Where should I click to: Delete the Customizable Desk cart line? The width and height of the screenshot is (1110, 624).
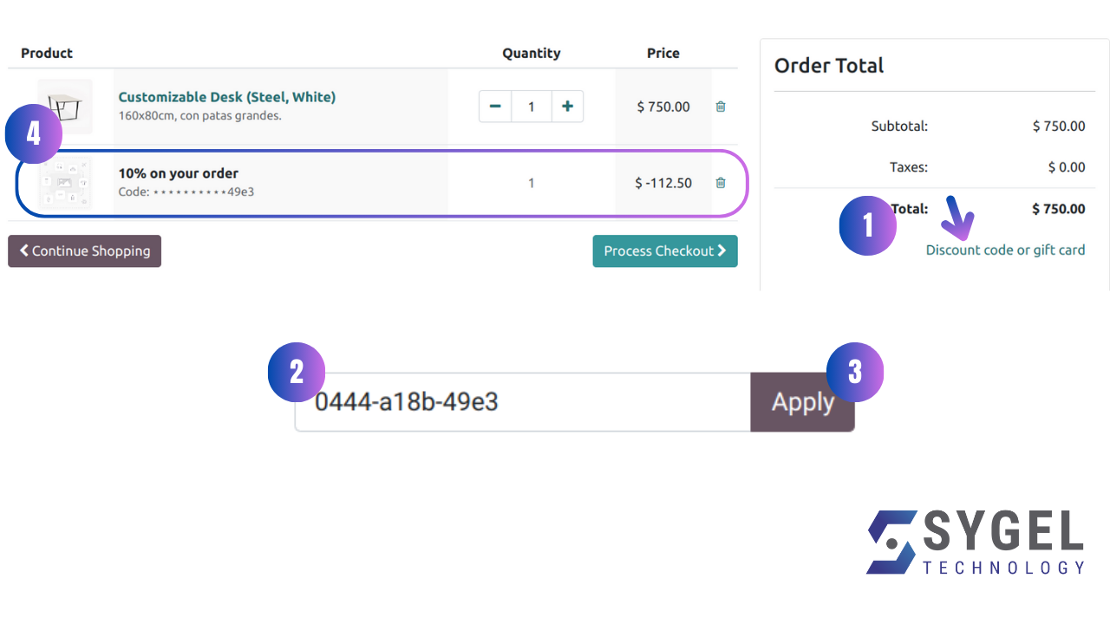coord(720,106)
